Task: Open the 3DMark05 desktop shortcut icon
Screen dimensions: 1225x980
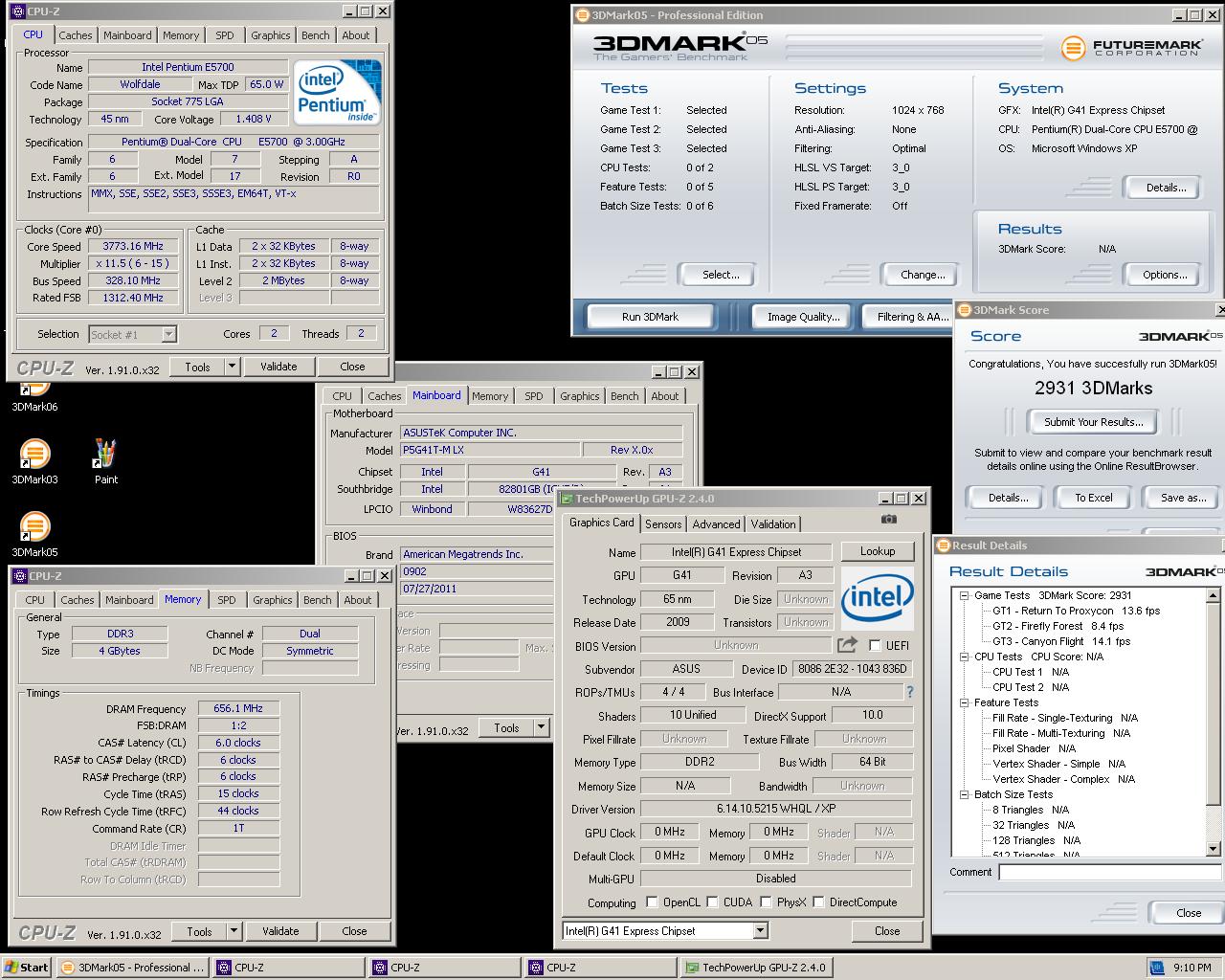Action: click(x=34, y=526)
